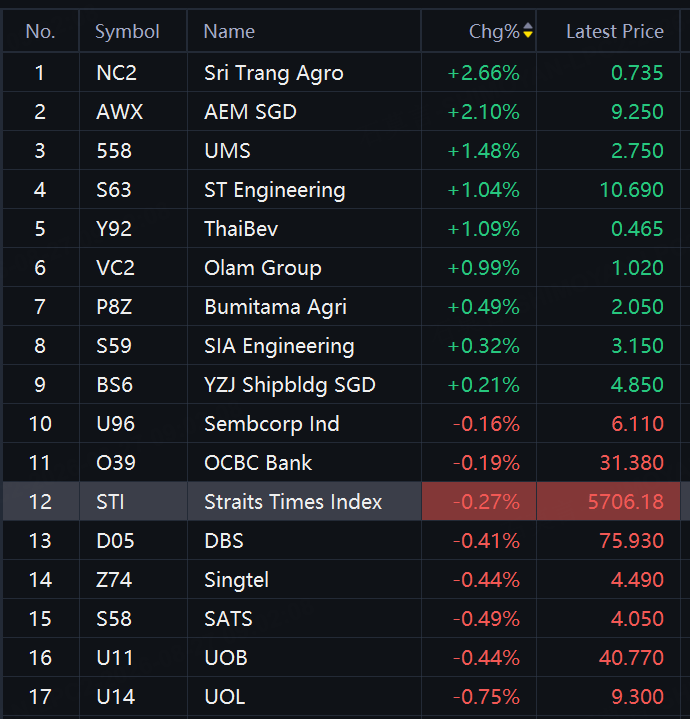Click the +2.66% change value
The image size is (690, 719).
(x=483, y=73)
